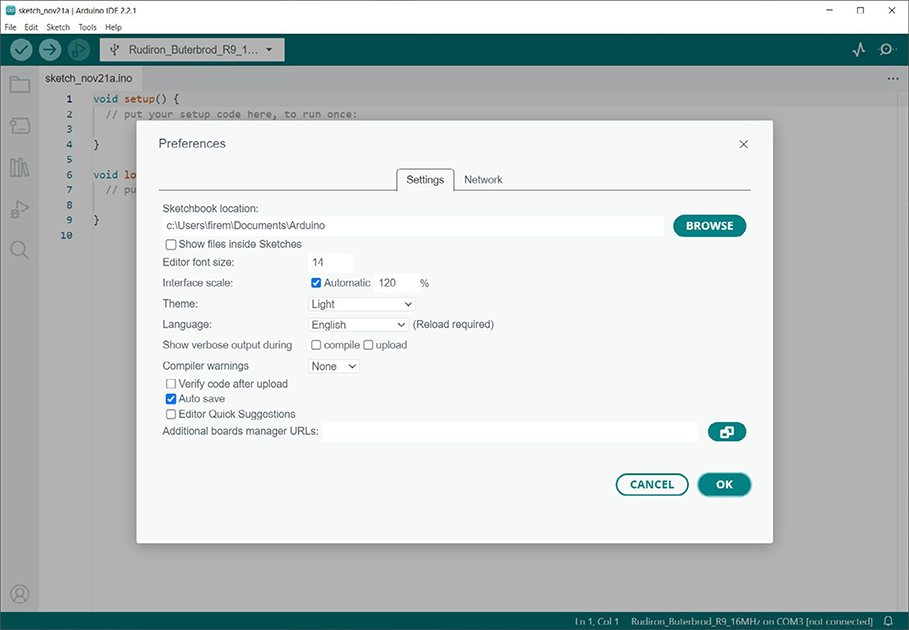Open the user account profile icon
Image resolution: width=909 pixels, height=630 pixels.
(x=20, y=594)
